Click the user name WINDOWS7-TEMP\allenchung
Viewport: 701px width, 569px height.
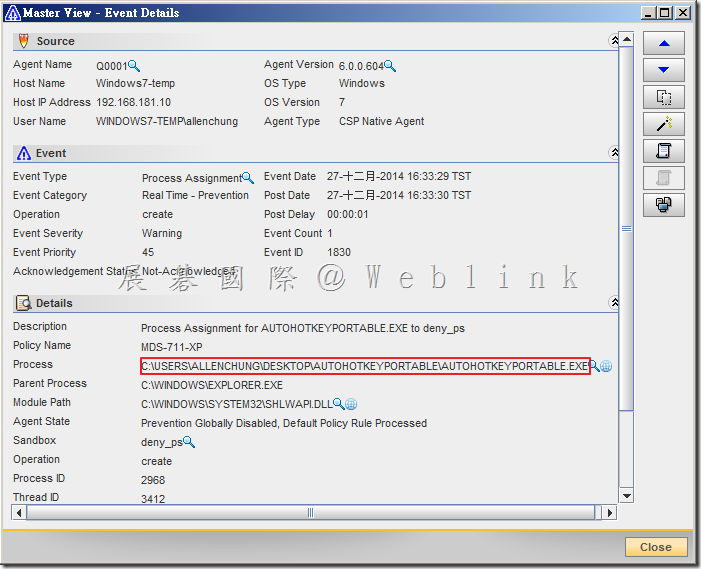pos(167,122)
